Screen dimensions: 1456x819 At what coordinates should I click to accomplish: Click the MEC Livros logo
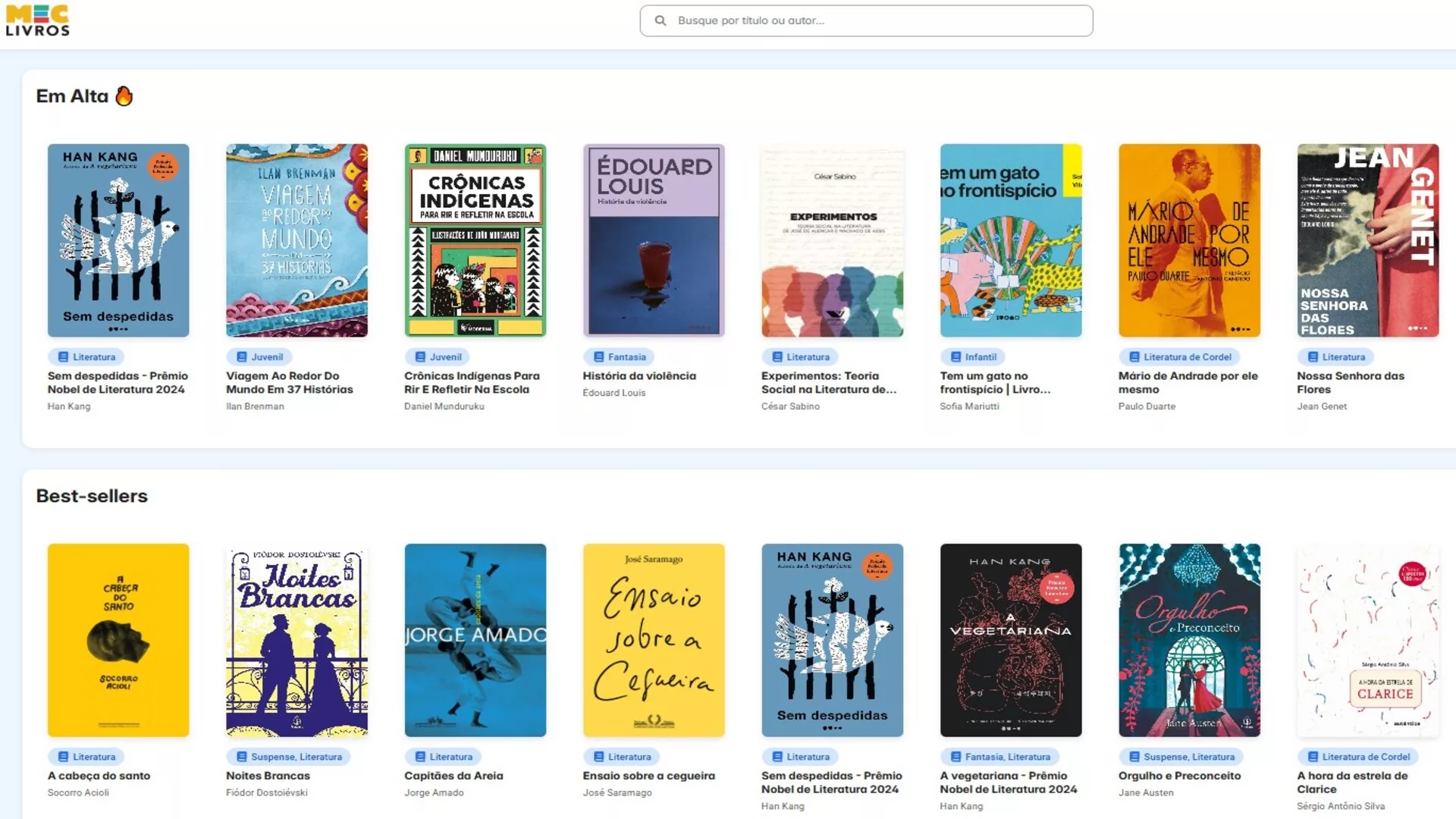[x=38, y=20]
